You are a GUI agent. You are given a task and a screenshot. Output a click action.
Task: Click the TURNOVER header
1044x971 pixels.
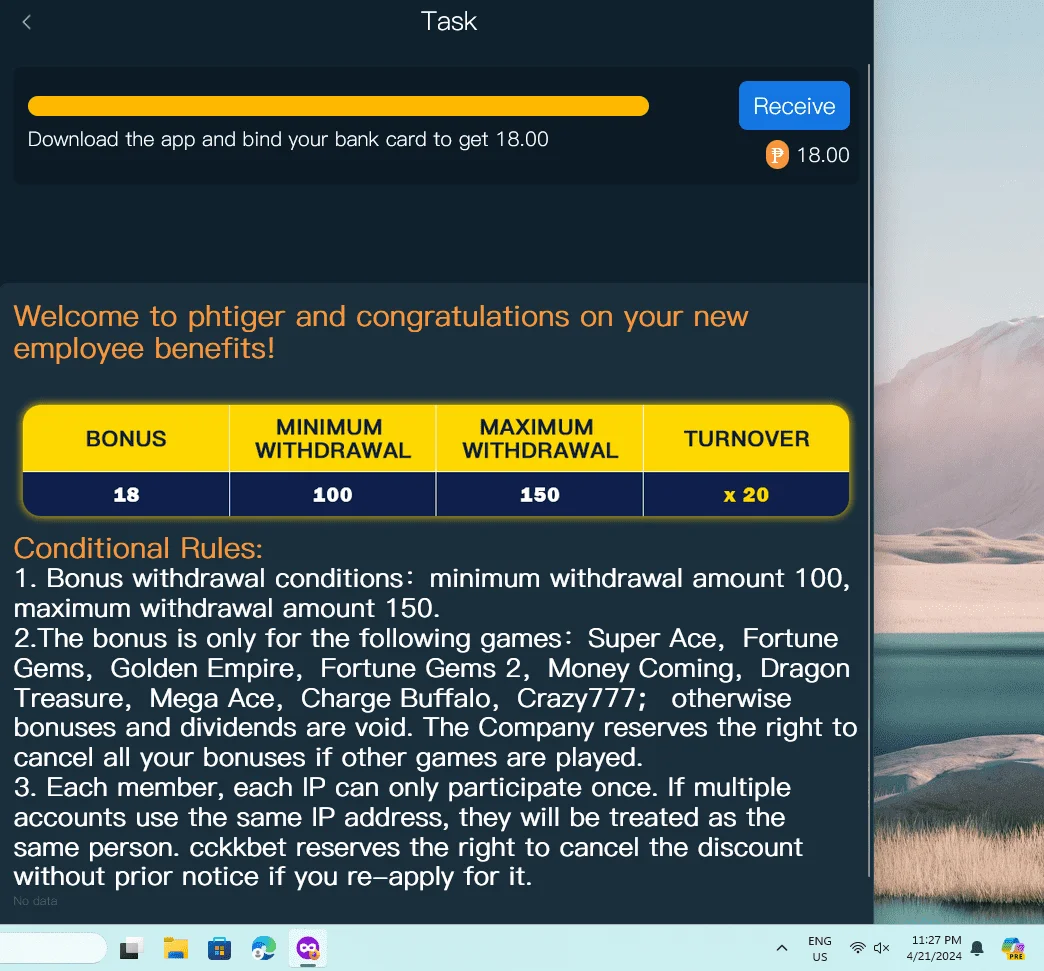click(x=746, y=439)
